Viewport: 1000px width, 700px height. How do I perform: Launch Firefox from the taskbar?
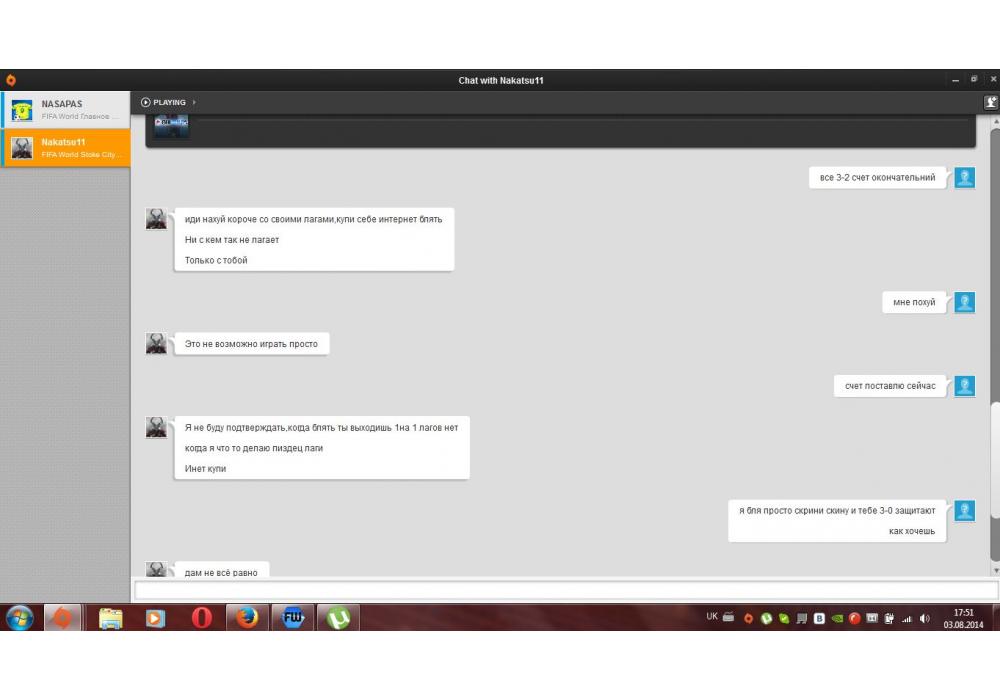tap(247, 618)
